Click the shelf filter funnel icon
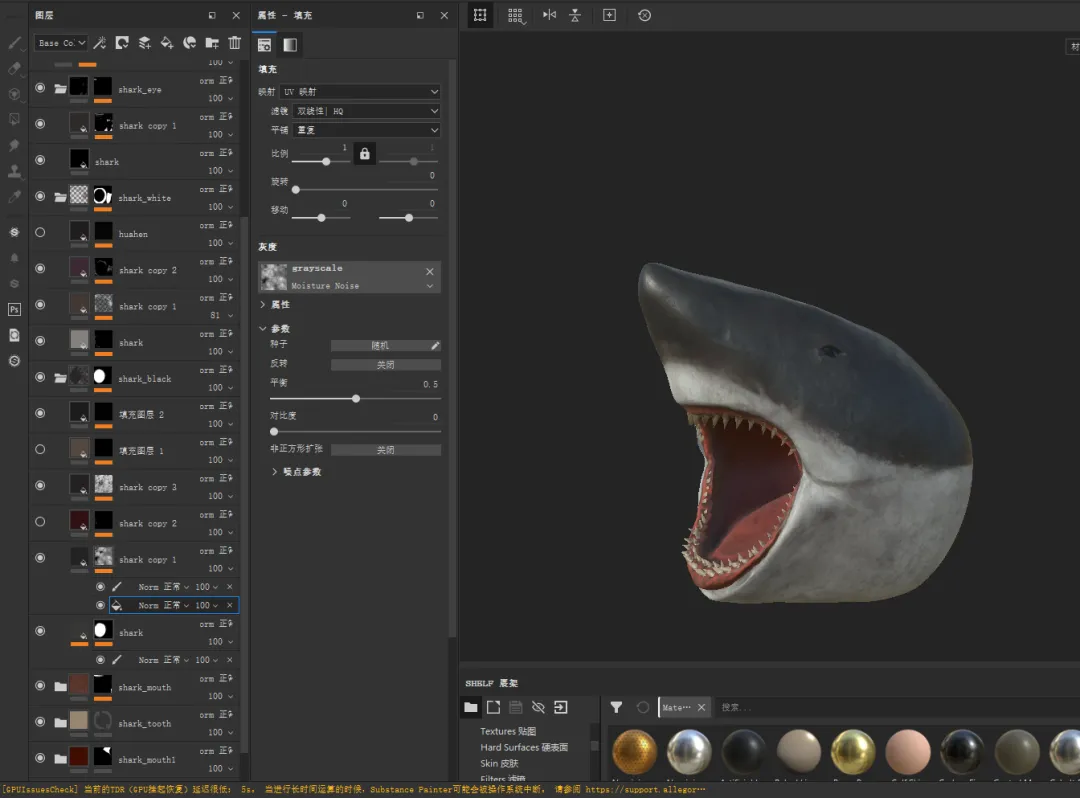1080x798 pixels. click(x=616, y=707)
